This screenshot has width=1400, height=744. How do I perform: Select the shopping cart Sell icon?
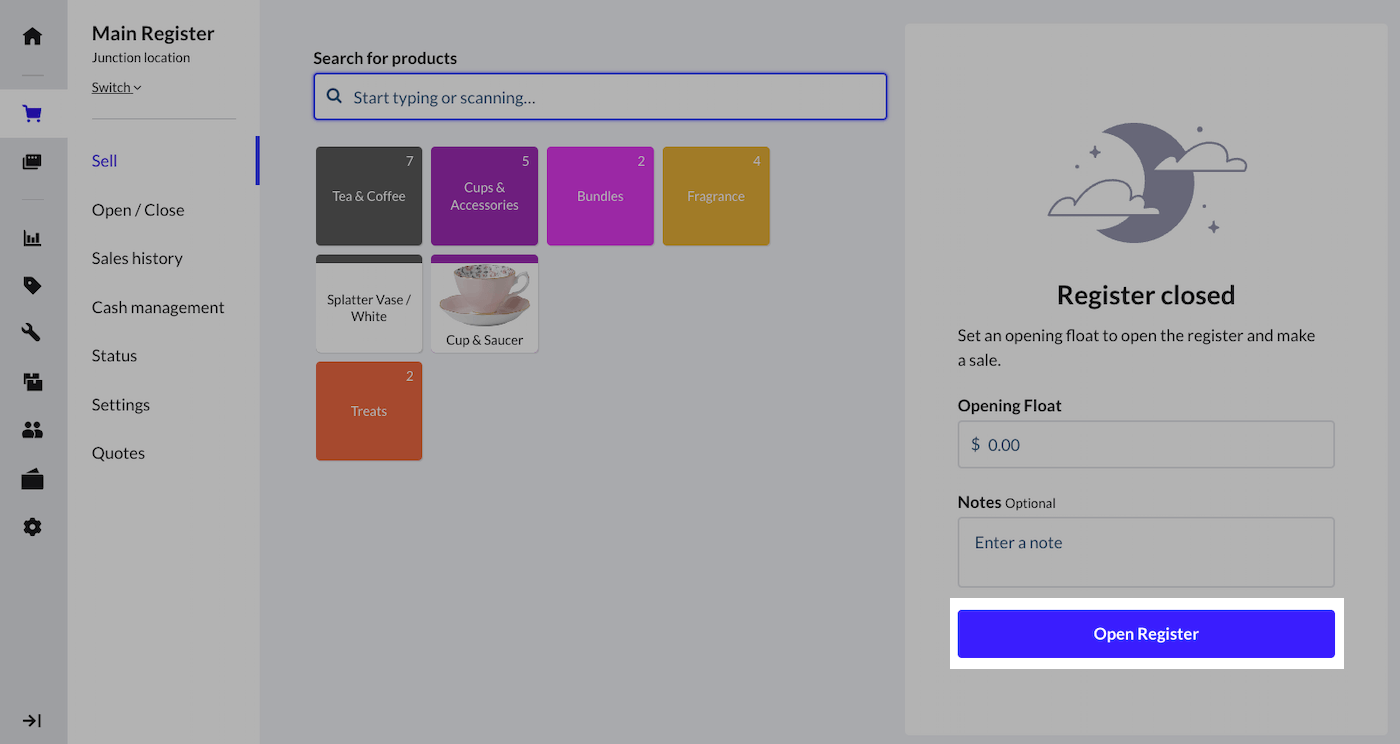click(x=32, y=114)
